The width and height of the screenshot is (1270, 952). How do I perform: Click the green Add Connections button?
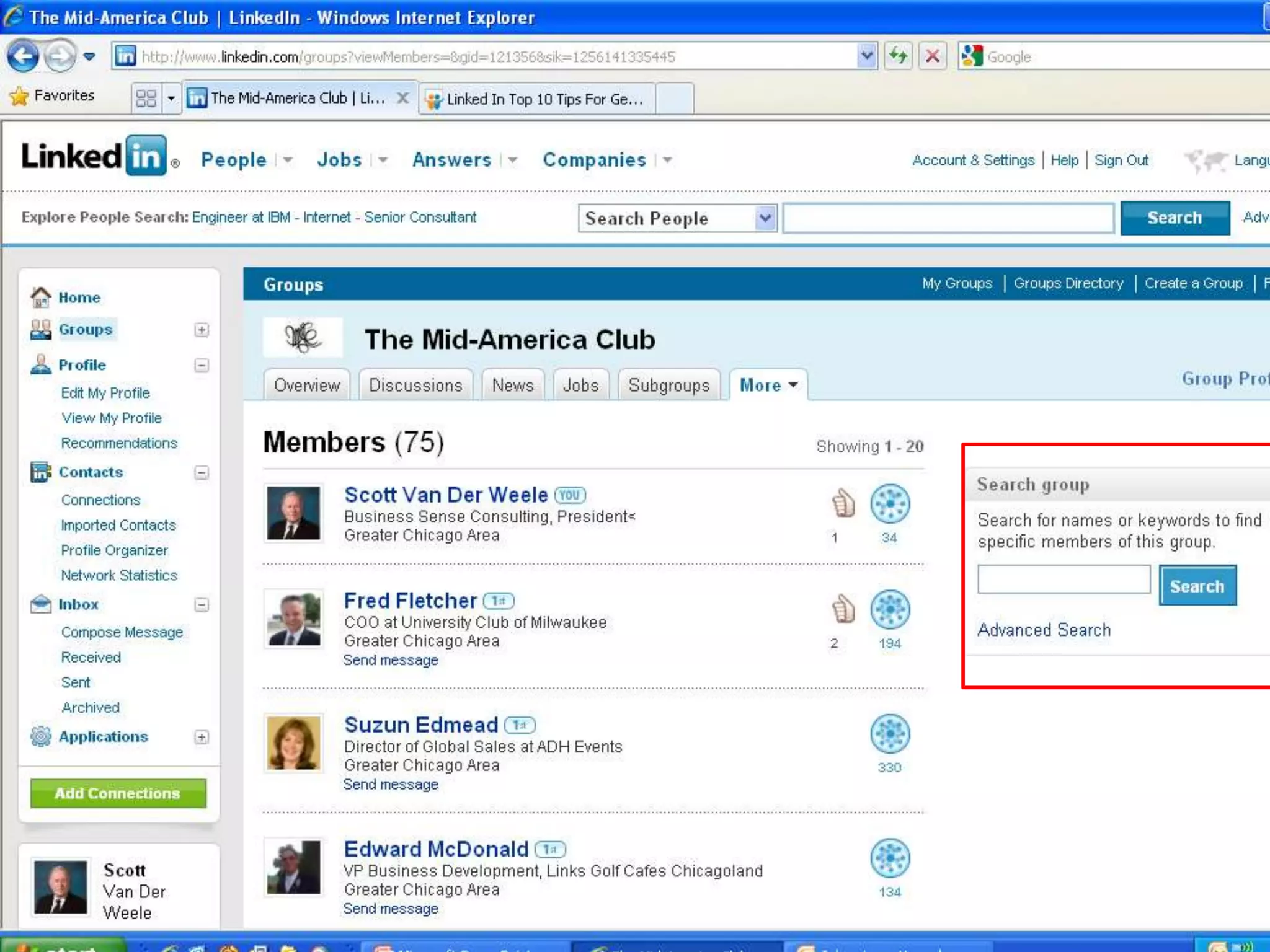118,793
